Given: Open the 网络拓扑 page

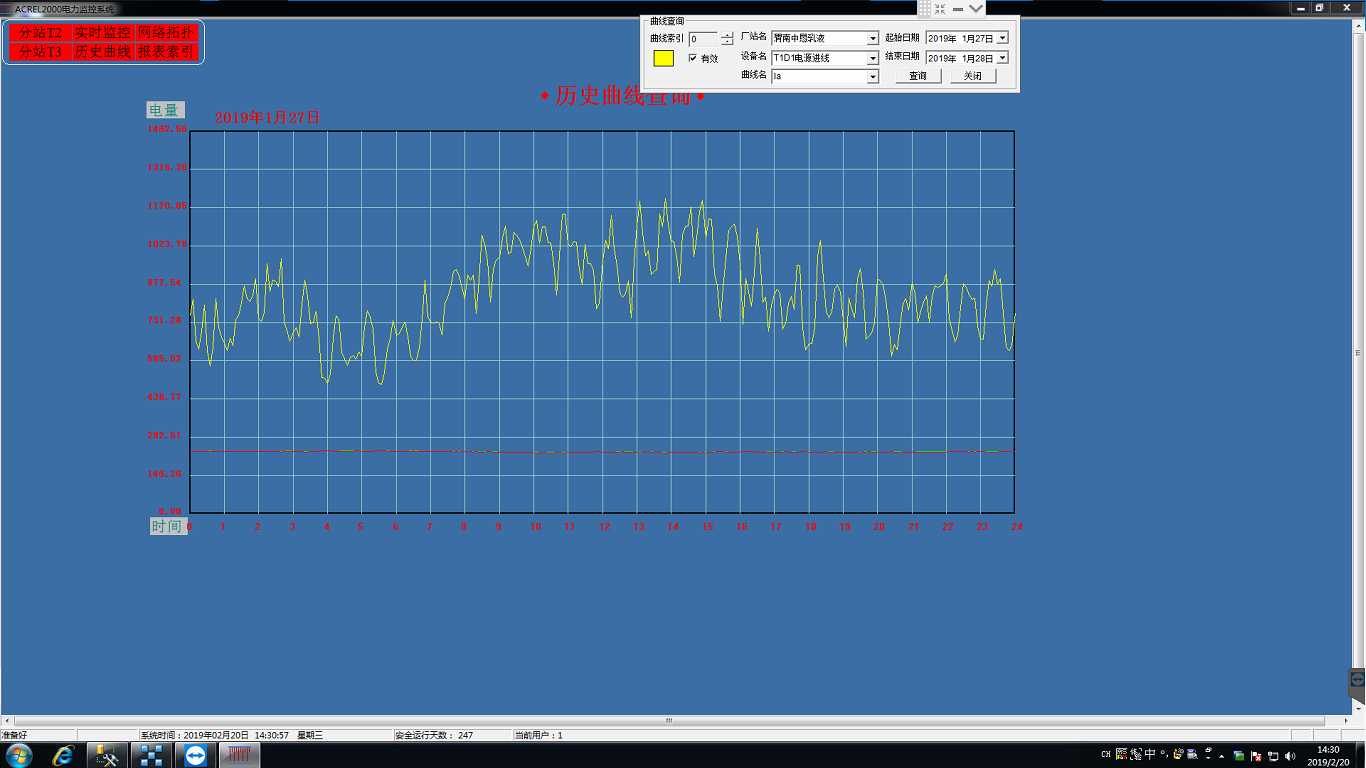Looking at the screenshot, I should pyautogui.click(x=167, y=33).
